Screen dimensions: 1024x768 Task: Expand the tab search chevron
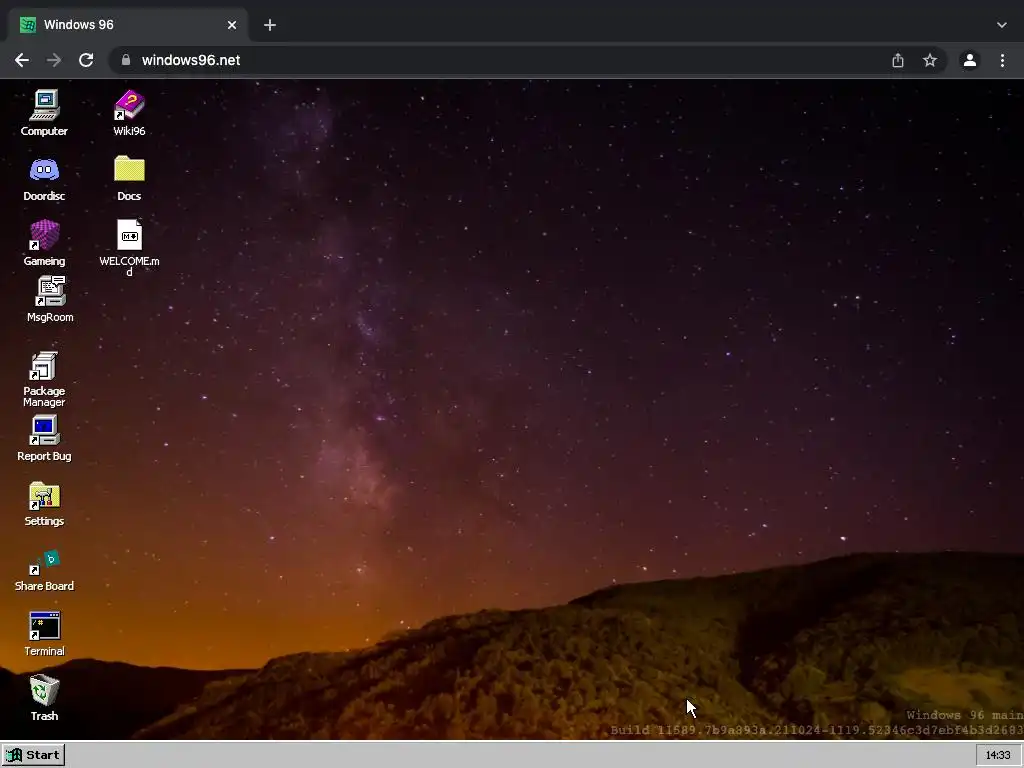pos(1002,25)
